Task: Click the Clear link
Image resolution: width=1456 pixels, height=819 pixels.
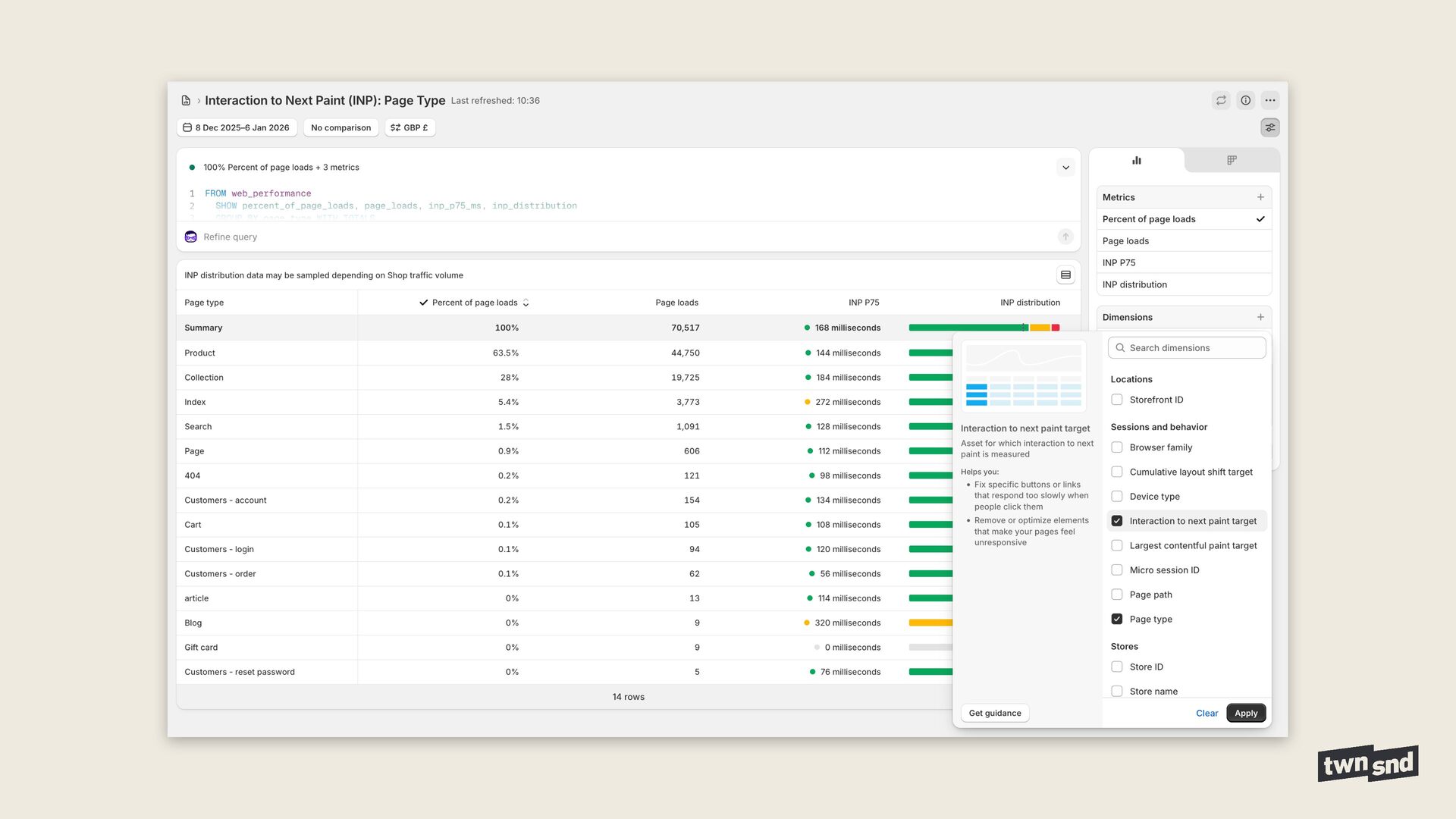Action: click(x=1207, y=713)
